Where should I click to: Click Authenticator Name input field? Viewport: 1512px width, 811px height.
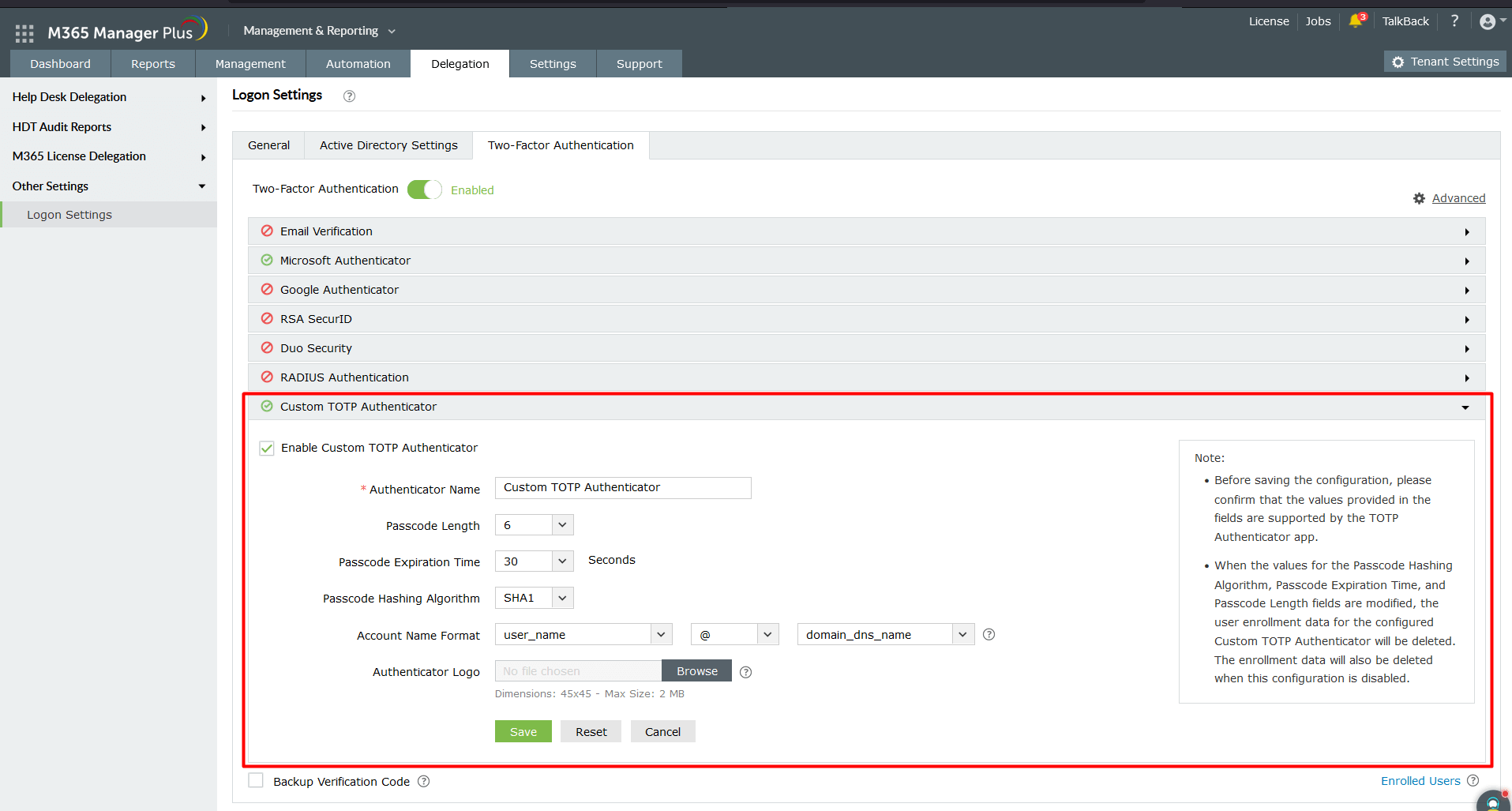coord(623,487)
